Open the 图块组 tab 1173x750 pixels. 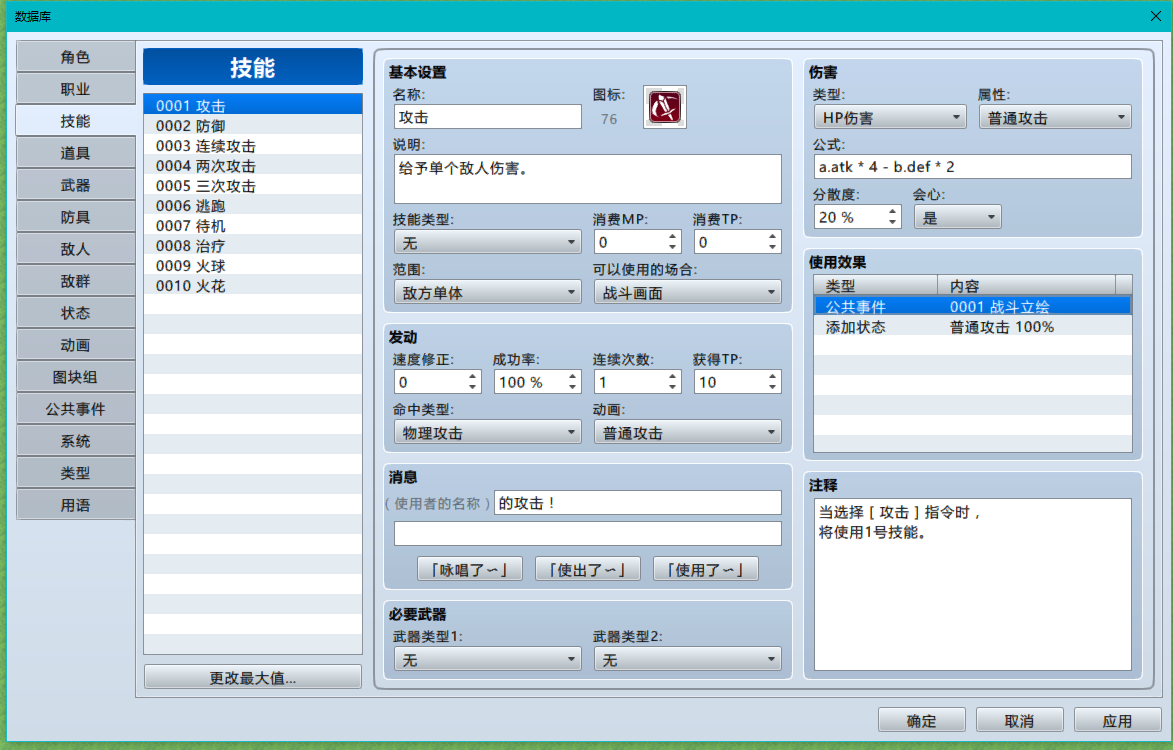pyautogui.click(x=76, y=378)
